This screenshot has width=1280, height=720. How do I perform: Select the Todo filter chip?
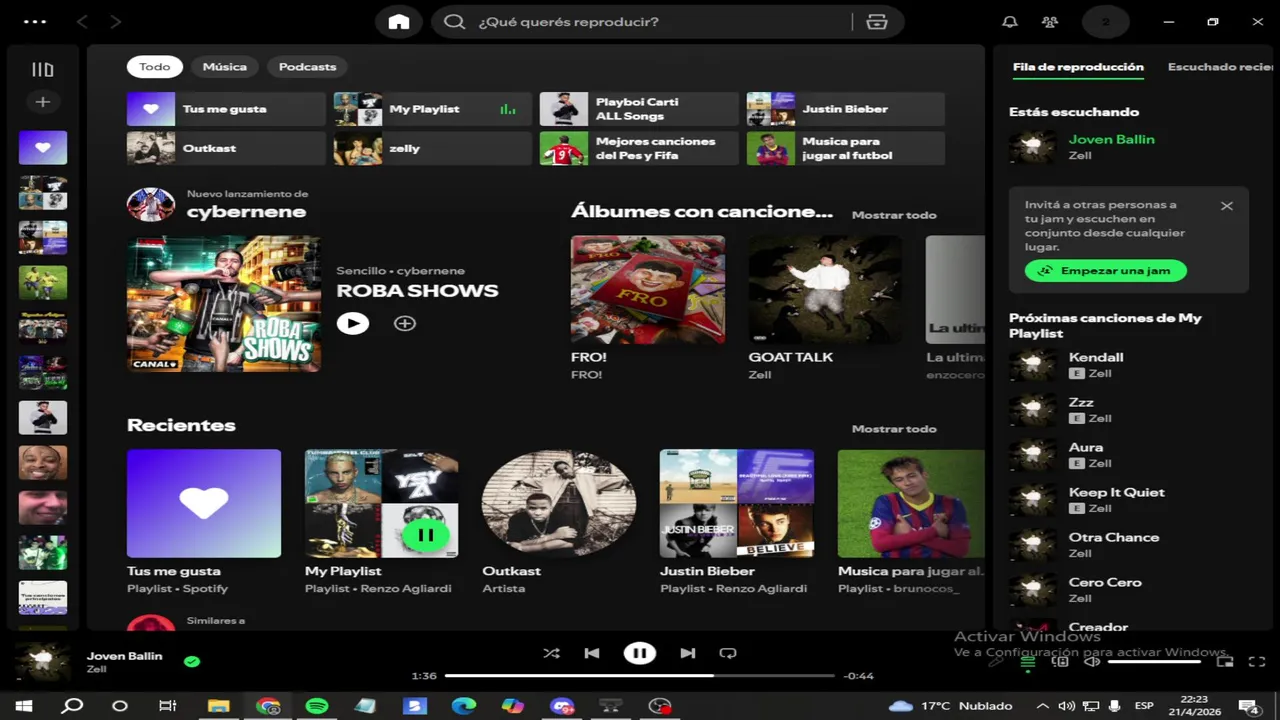tap(155, 67)
